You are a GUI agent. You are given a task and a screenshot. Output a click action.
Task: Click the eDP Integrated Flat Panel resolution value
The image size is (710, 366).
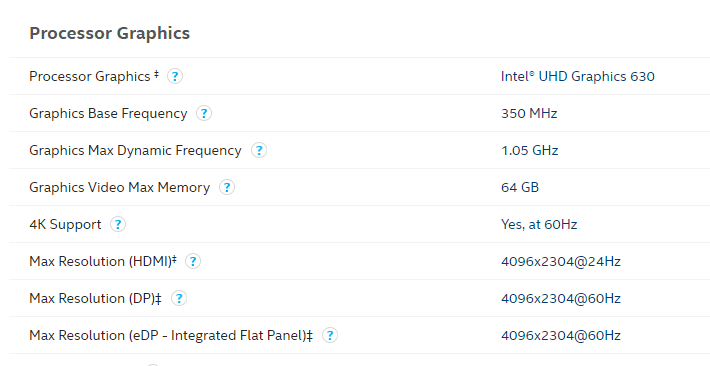tap(561, 335)
